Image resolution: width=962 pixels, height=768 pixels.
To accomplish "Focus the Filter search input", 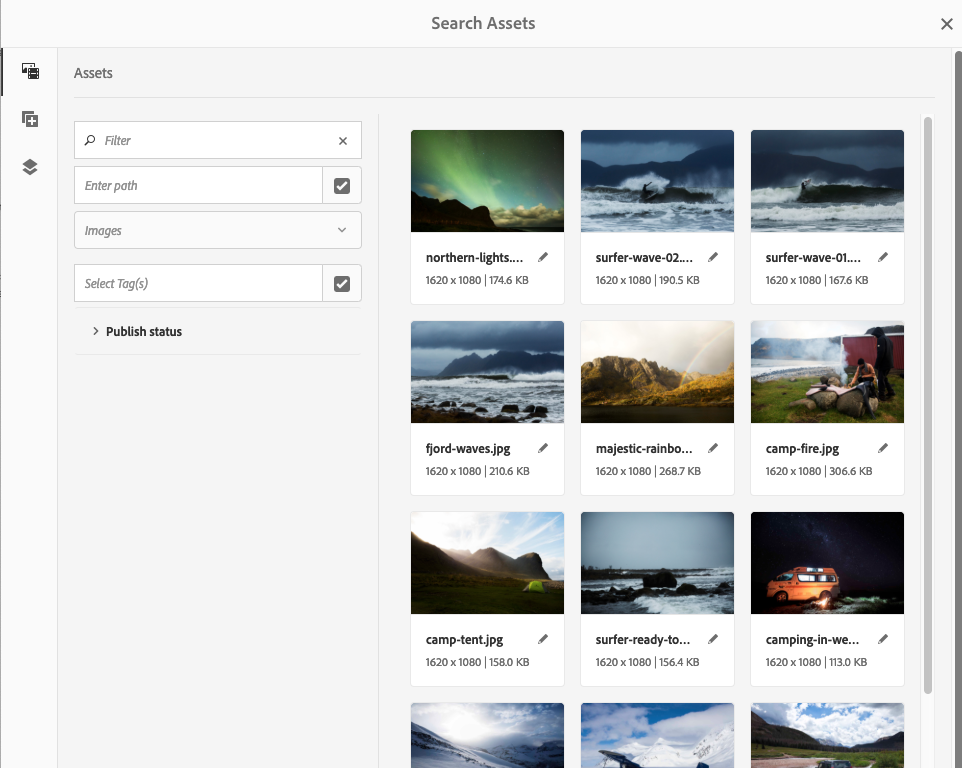I will 218,140.
